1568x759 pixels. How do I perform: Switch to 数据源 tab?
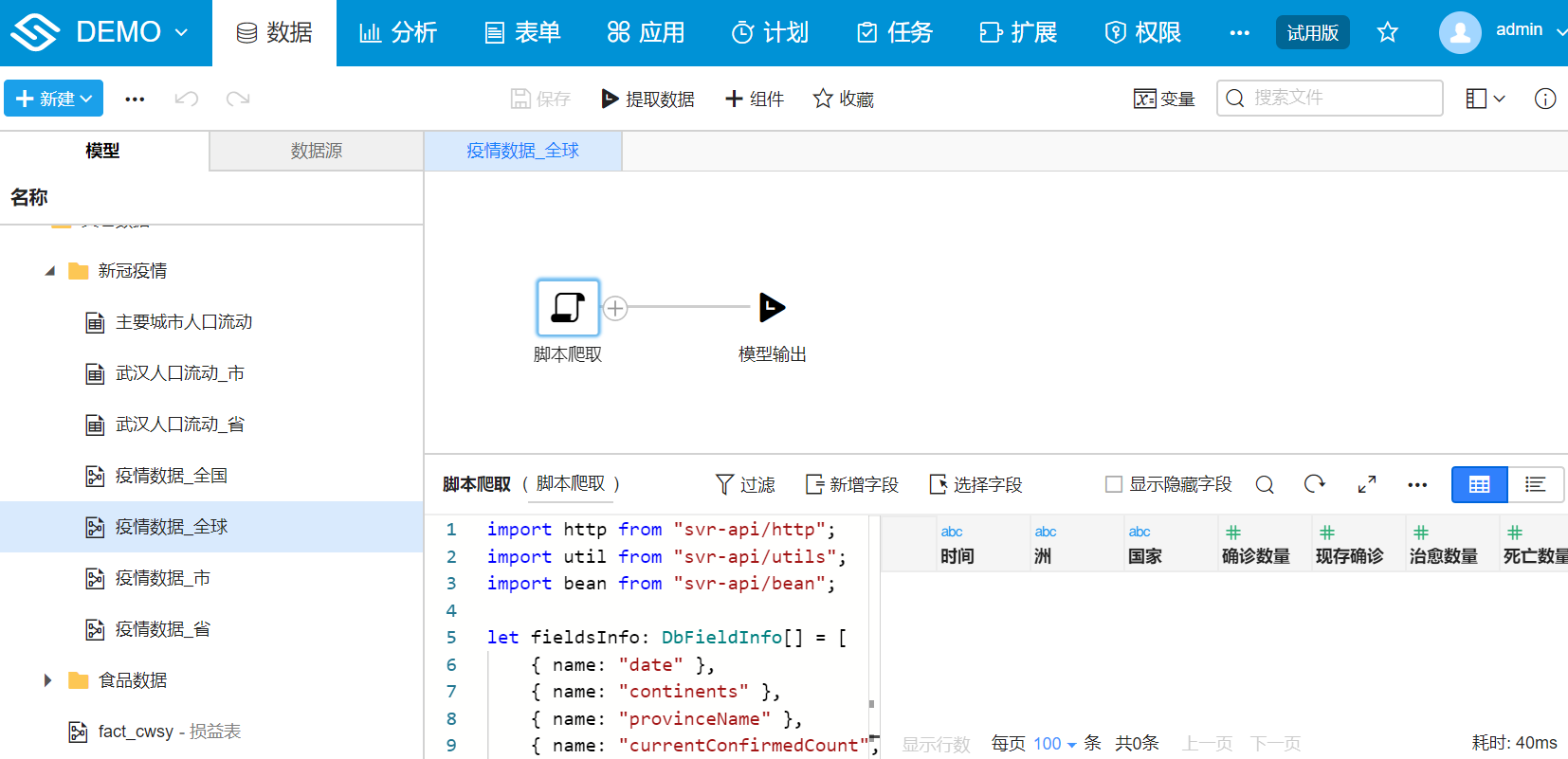(316, 151)
